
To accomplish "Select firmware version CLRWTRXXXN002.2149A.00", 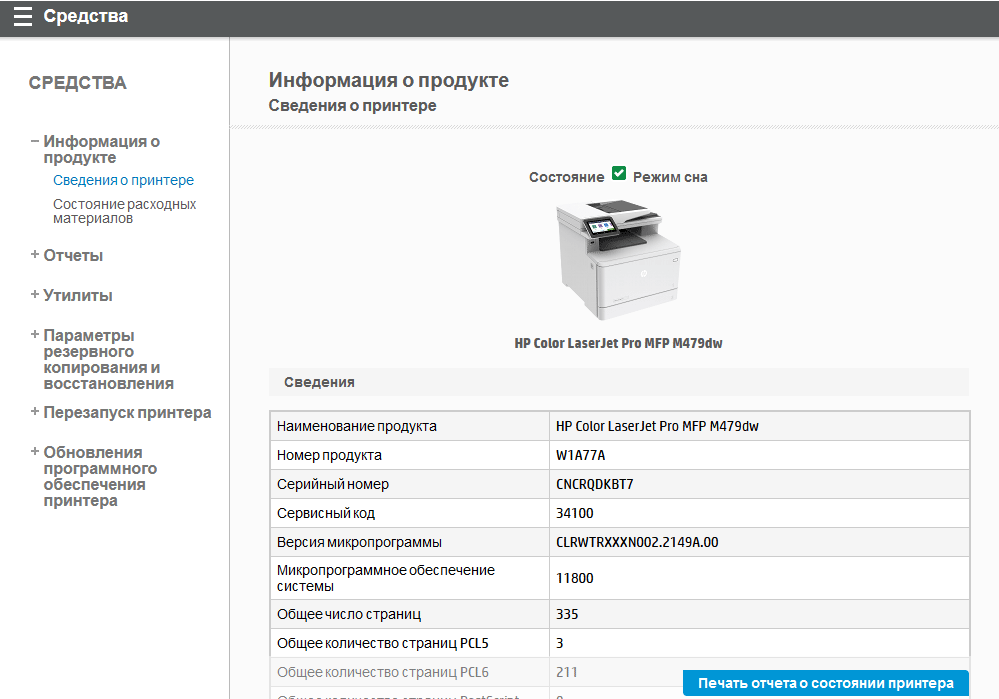I will pos(637,542).
